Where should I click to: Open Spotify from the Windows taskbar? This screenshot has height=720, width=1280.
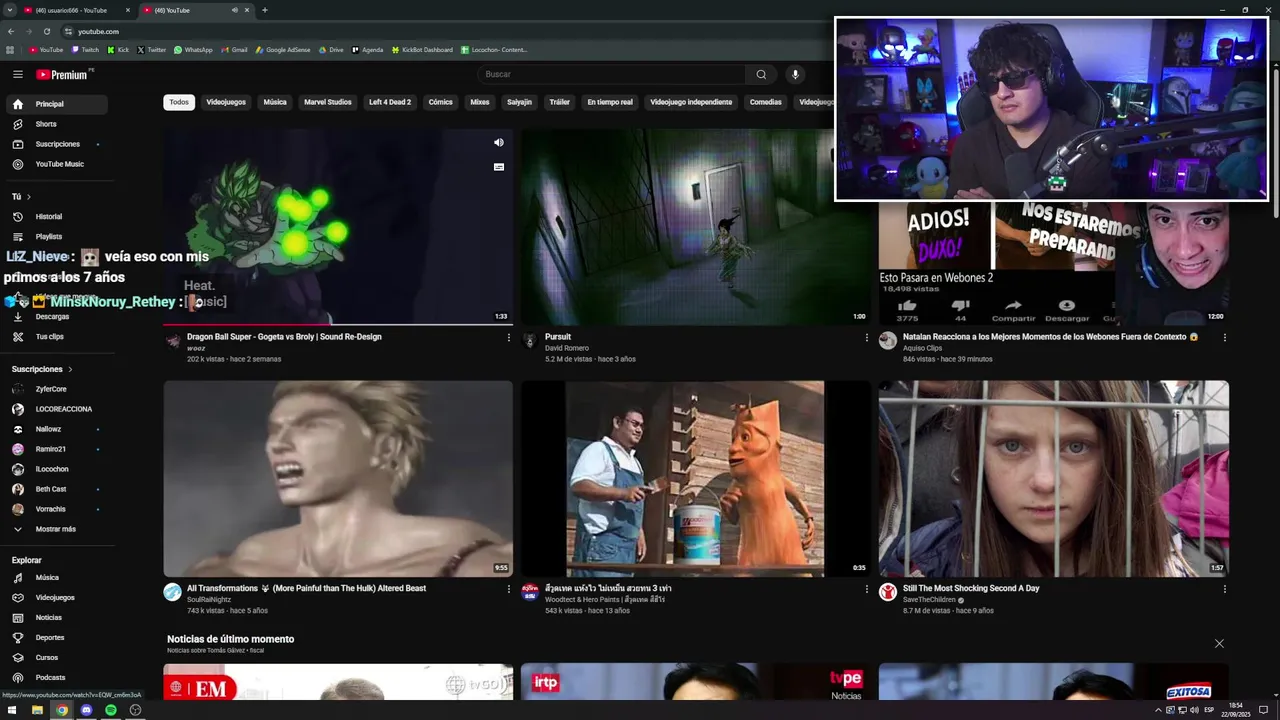pyautogui.click(x=111, y=710)
